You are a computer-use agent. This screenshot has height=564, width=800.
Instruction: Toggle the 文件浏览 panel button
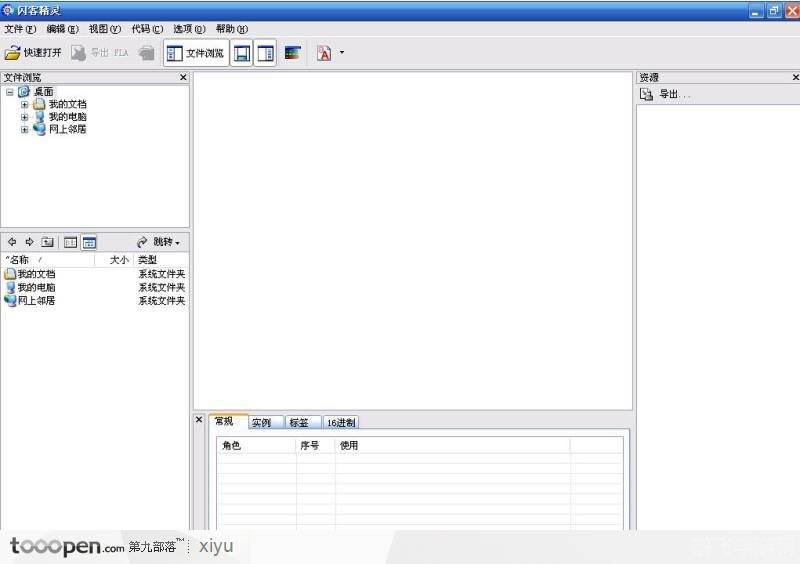(196, 53)
